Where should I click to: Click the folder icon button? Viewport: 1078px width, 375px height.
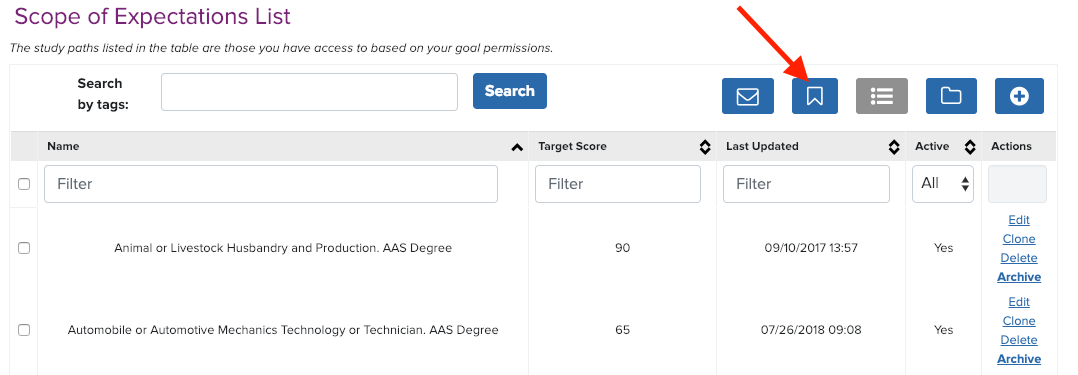pos(951,96)
